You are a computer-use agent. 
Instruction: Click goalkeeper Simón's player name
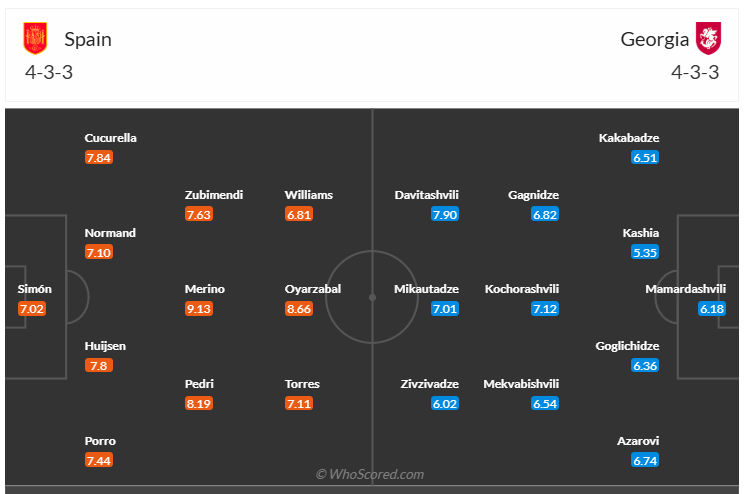point(35,289)
